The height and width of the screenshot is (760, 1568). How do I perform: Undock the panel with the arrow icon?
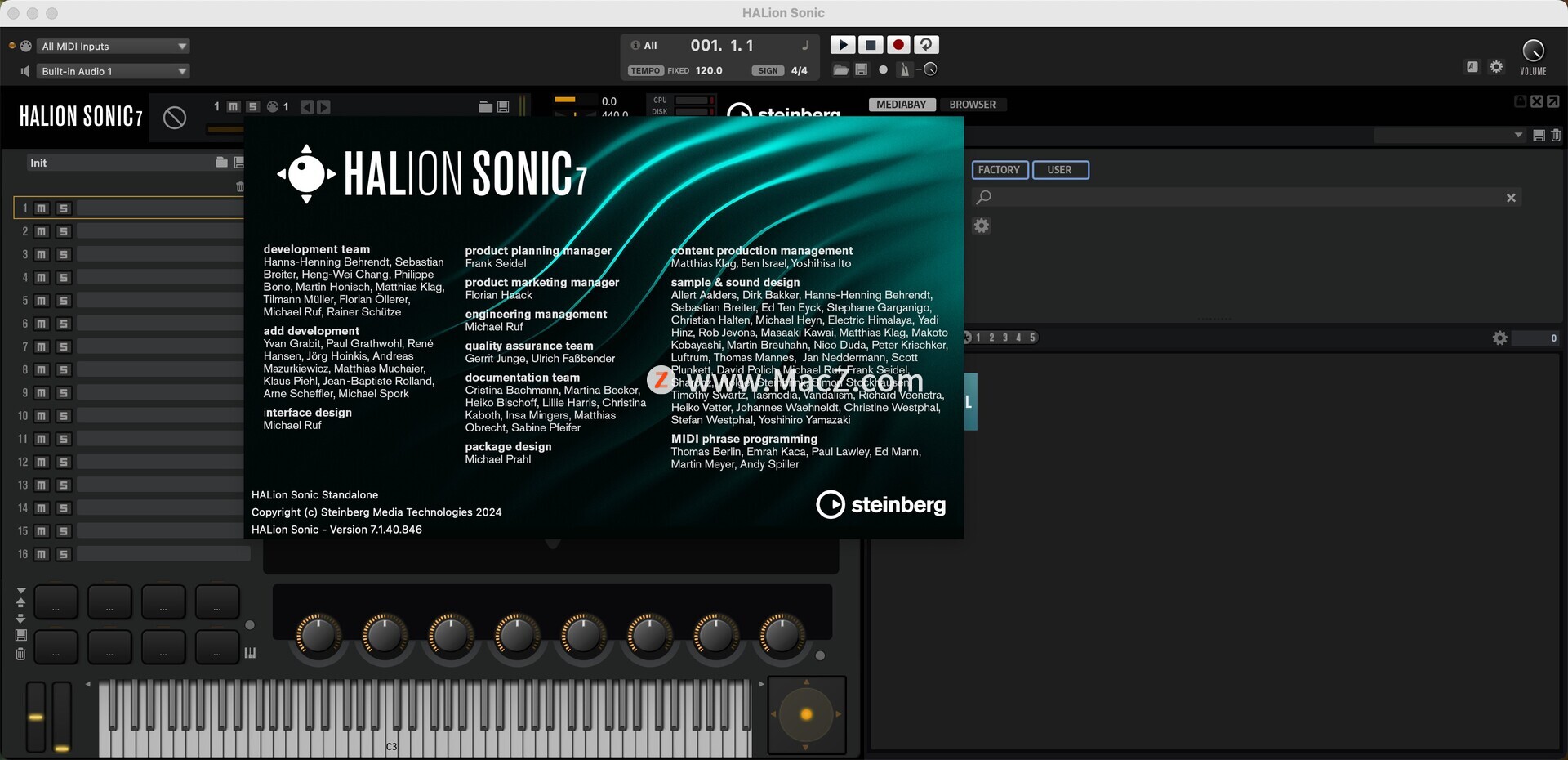click(1553, 101)
